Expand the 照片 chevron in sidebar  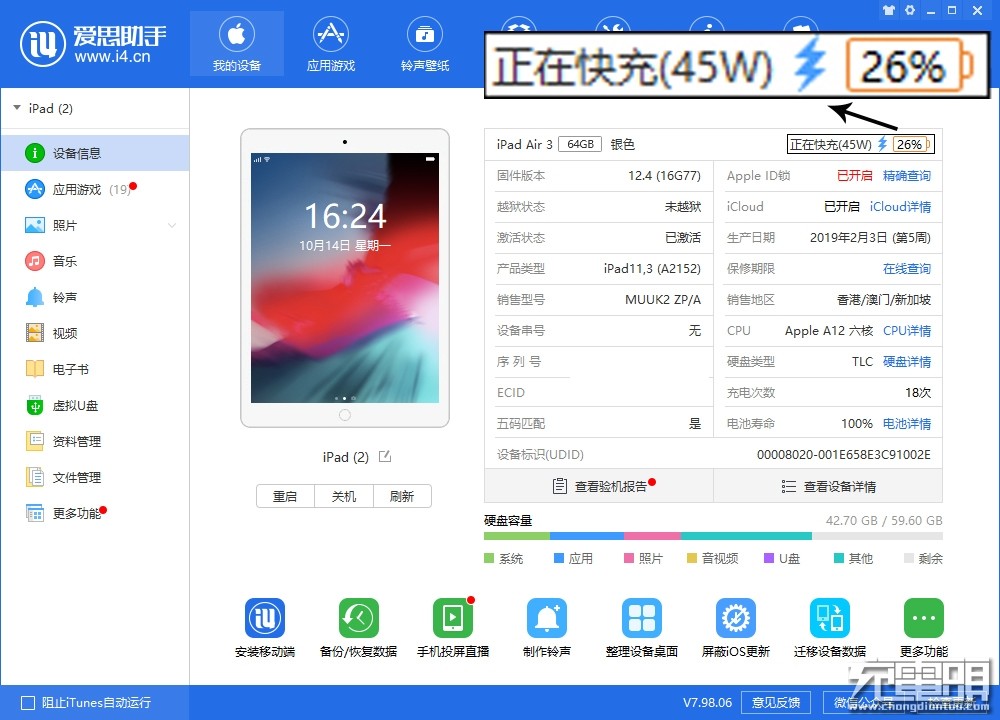[x=172, y=226]
